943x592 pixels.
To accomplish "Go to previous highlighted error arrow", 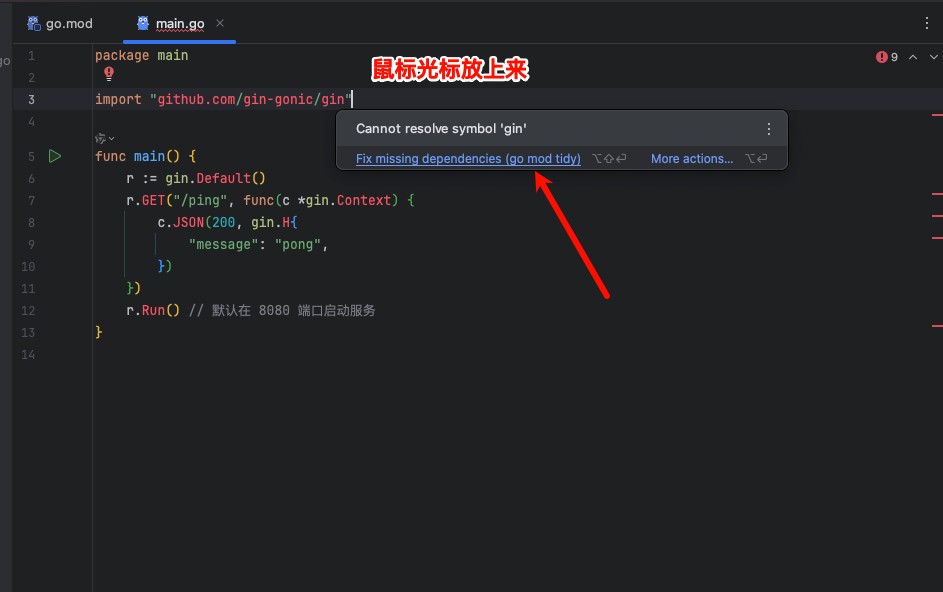I will [913, 57].
